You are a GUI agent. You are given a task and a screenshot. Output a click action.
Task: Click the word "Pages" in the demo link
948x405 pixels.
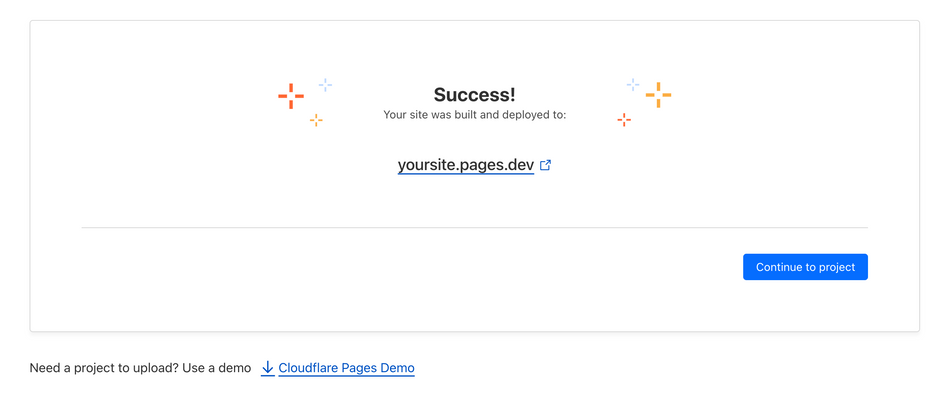click(359, 368)
